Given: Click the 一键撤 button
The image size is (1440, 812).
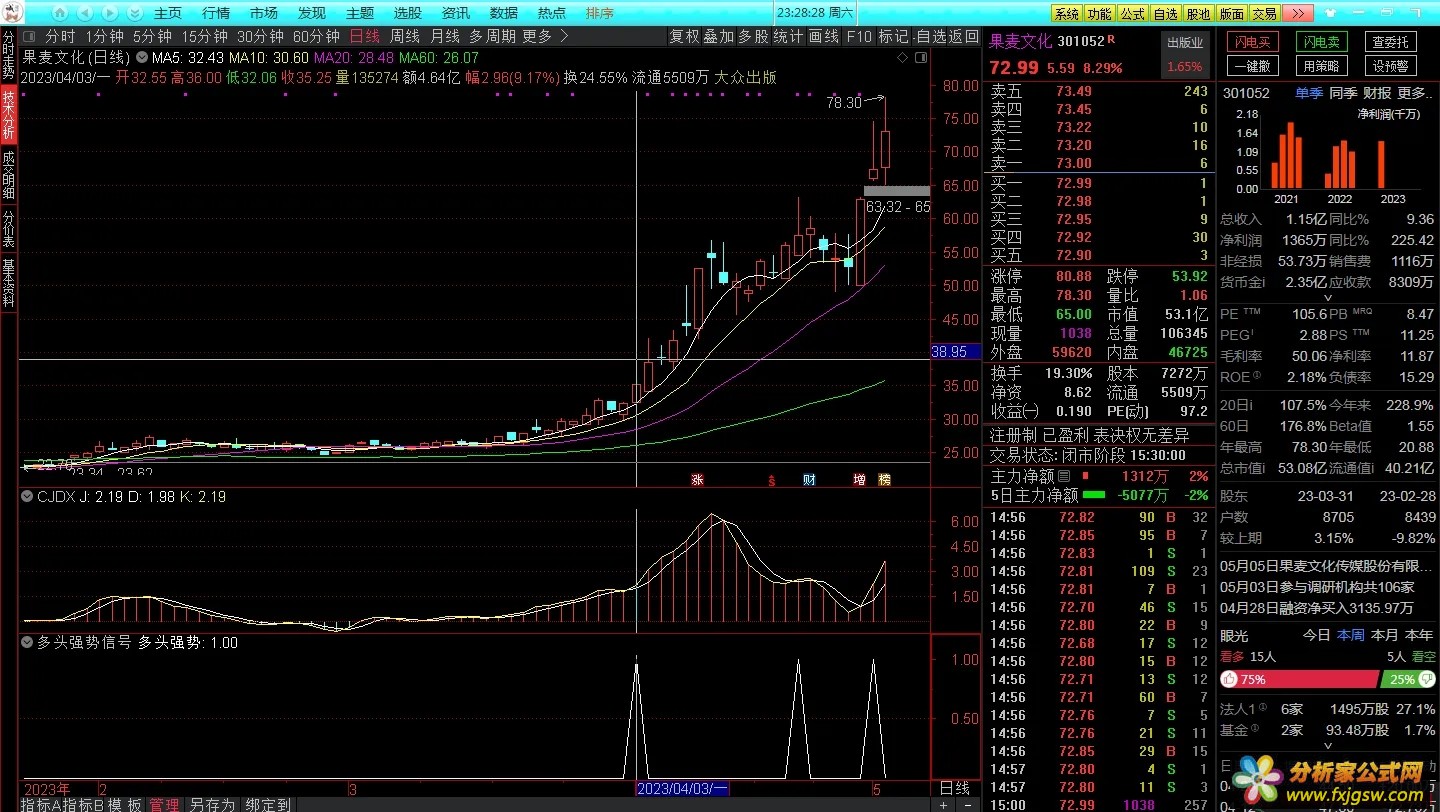Looking at the screenshot, I should (1252, 66).
